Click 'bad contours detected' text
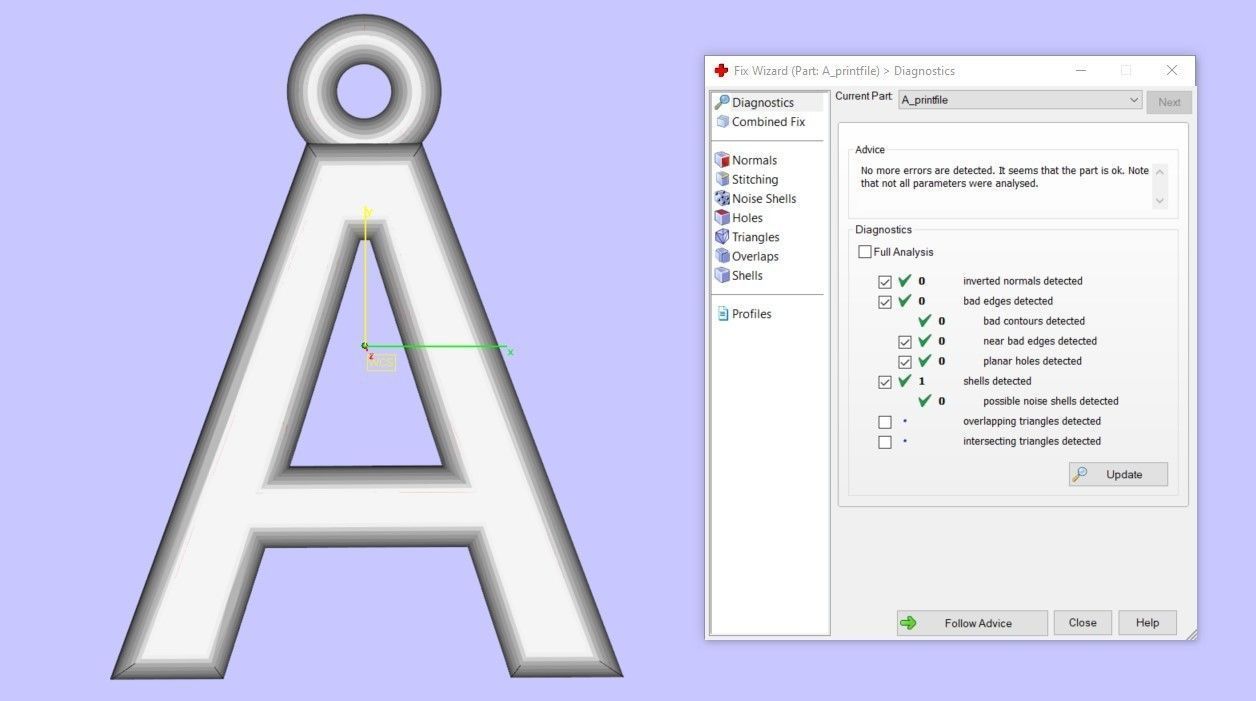The height and width of the screenshot is (701, 1256). tap(1034, 321)
